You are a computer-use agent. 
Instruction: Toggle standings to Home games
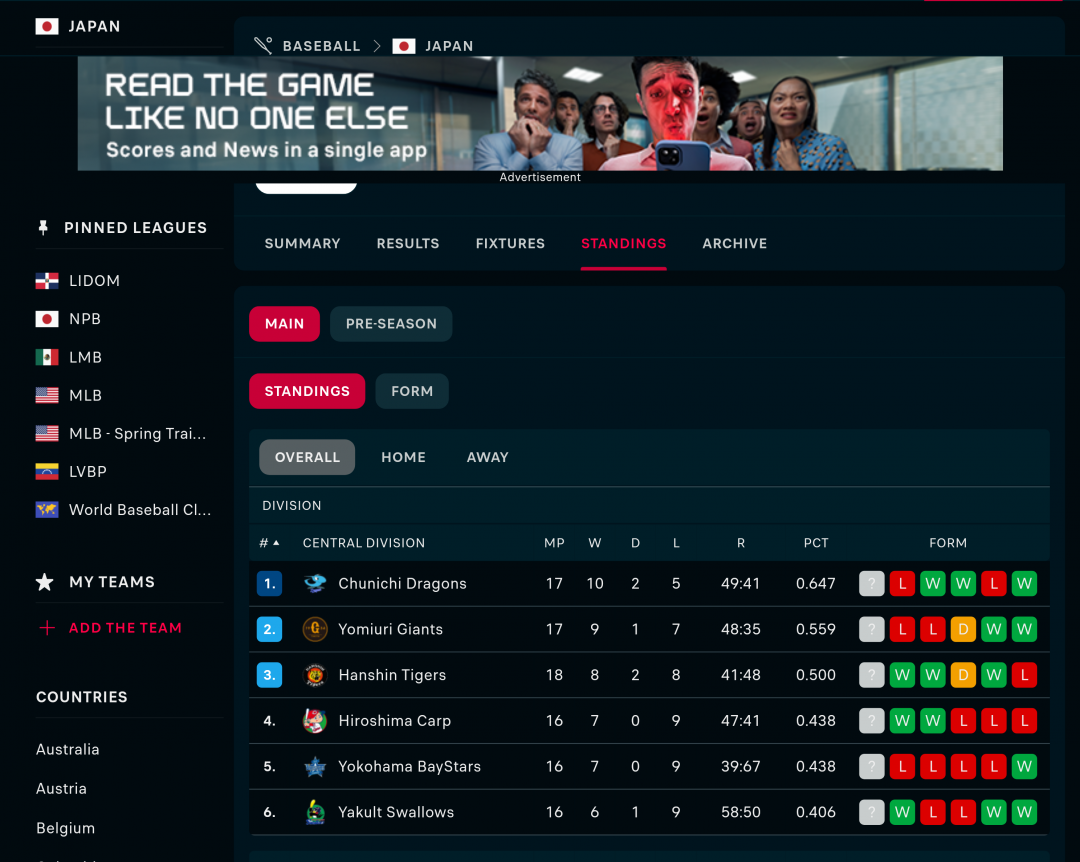coord(403,457)
